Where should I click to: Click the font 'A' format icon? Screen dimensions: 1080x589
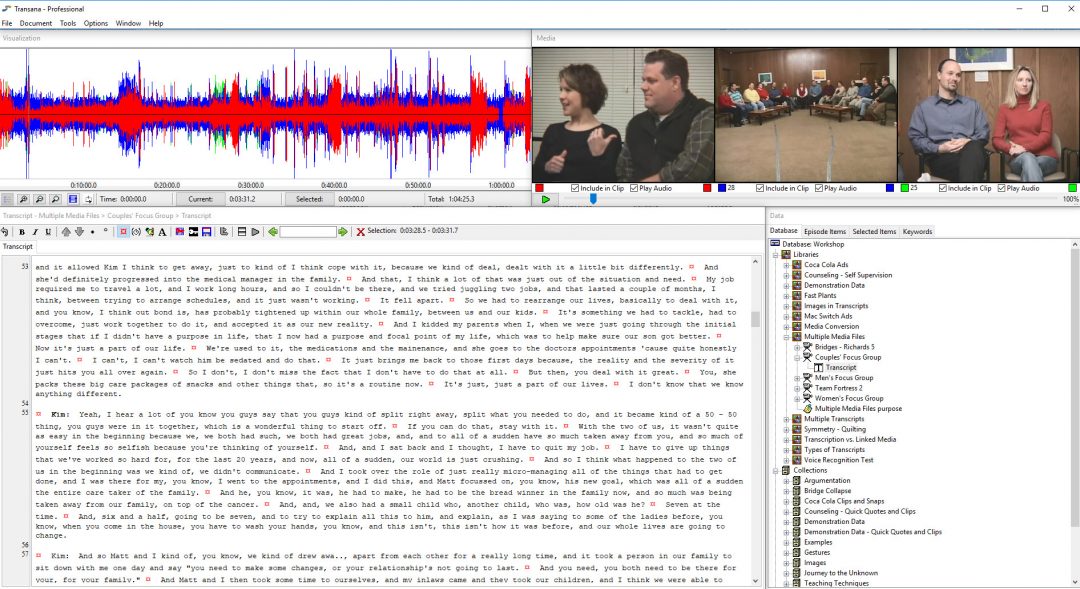pyautogui.click(x=162, y=232)
